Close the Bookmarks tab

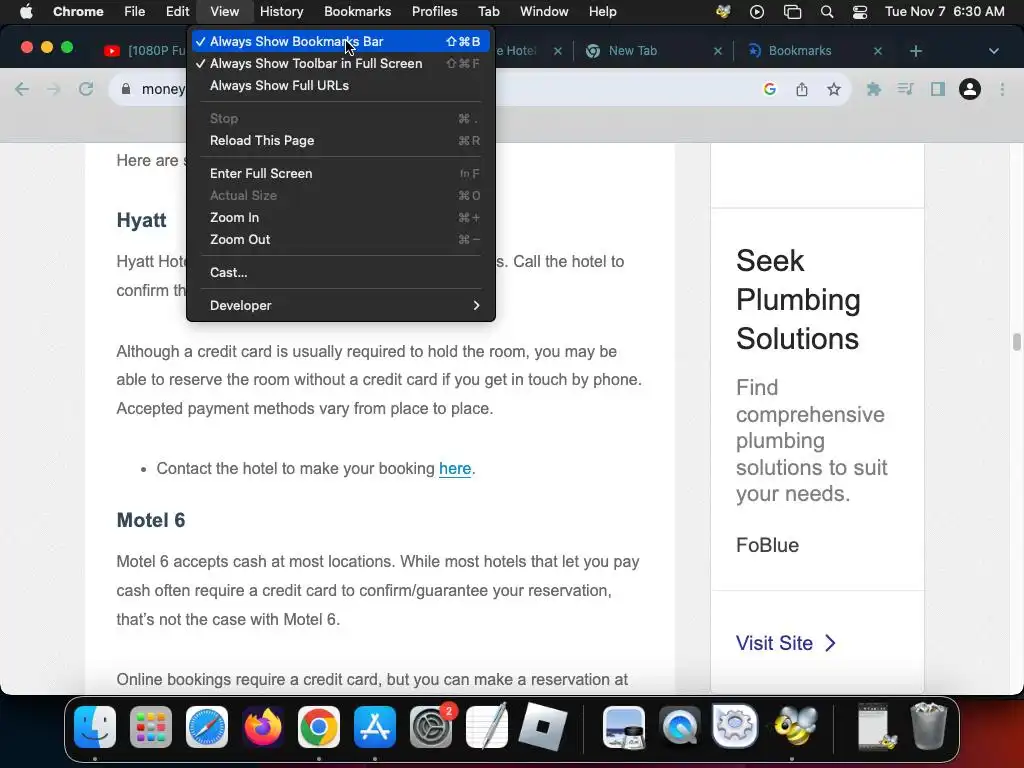(x=878, y=51)
